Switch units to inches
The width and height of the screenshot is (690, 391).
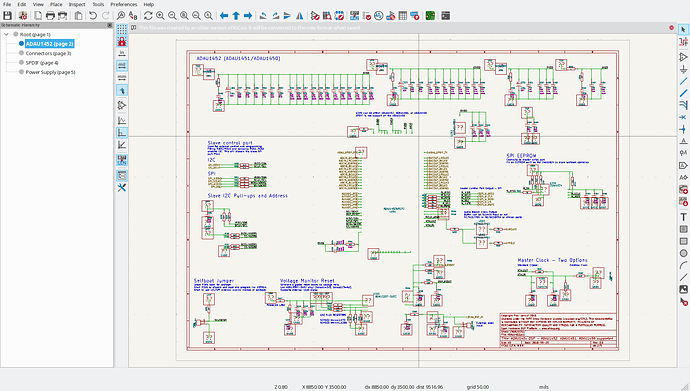(122, 53)
